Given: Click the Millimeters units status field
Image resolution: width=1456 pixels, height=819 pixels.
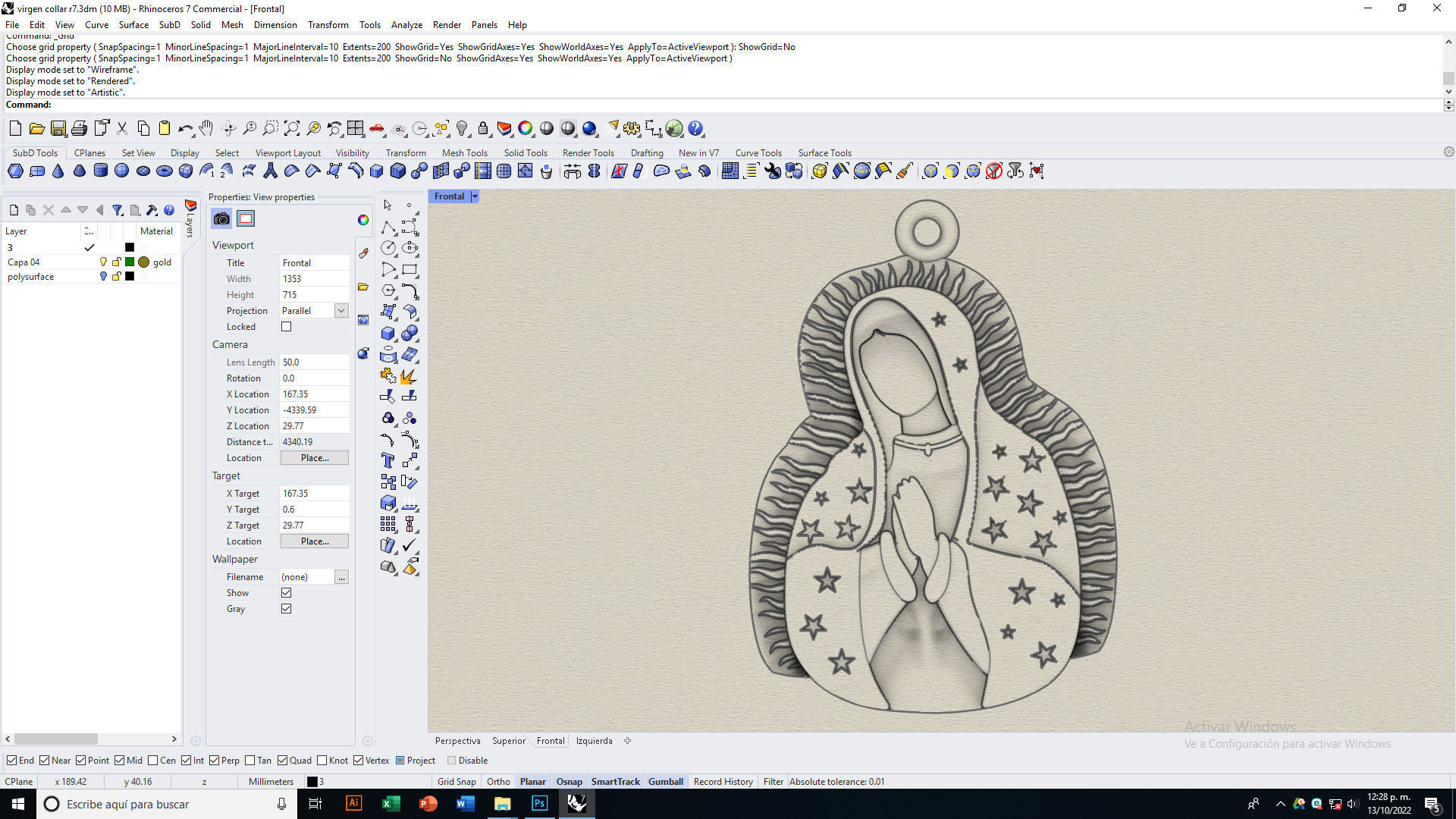Looking at the screenshot, I should [271, 782].
